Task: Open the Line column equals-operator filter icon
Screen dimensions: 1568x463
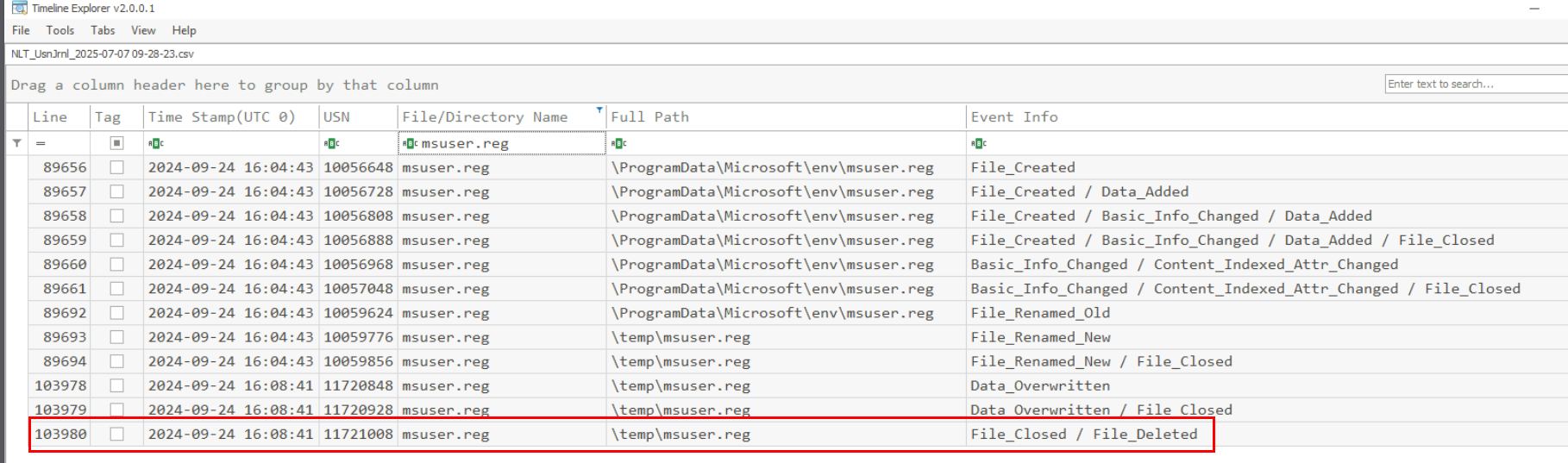Action: coord(41,143)
